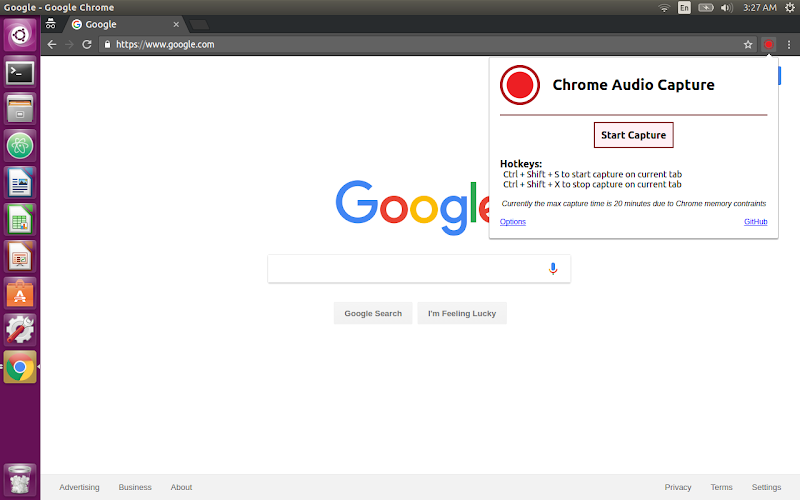Viewport: 800px width, 500px height.
Task: Open the battery indicator menu
Action: point(706,8)
